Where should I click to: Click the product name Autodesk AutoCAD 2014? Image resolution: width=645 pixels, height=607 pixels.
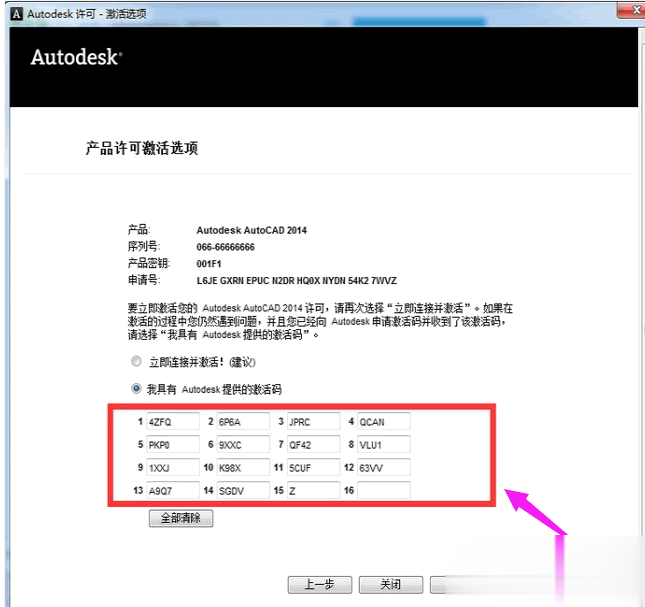click(251, 230)
